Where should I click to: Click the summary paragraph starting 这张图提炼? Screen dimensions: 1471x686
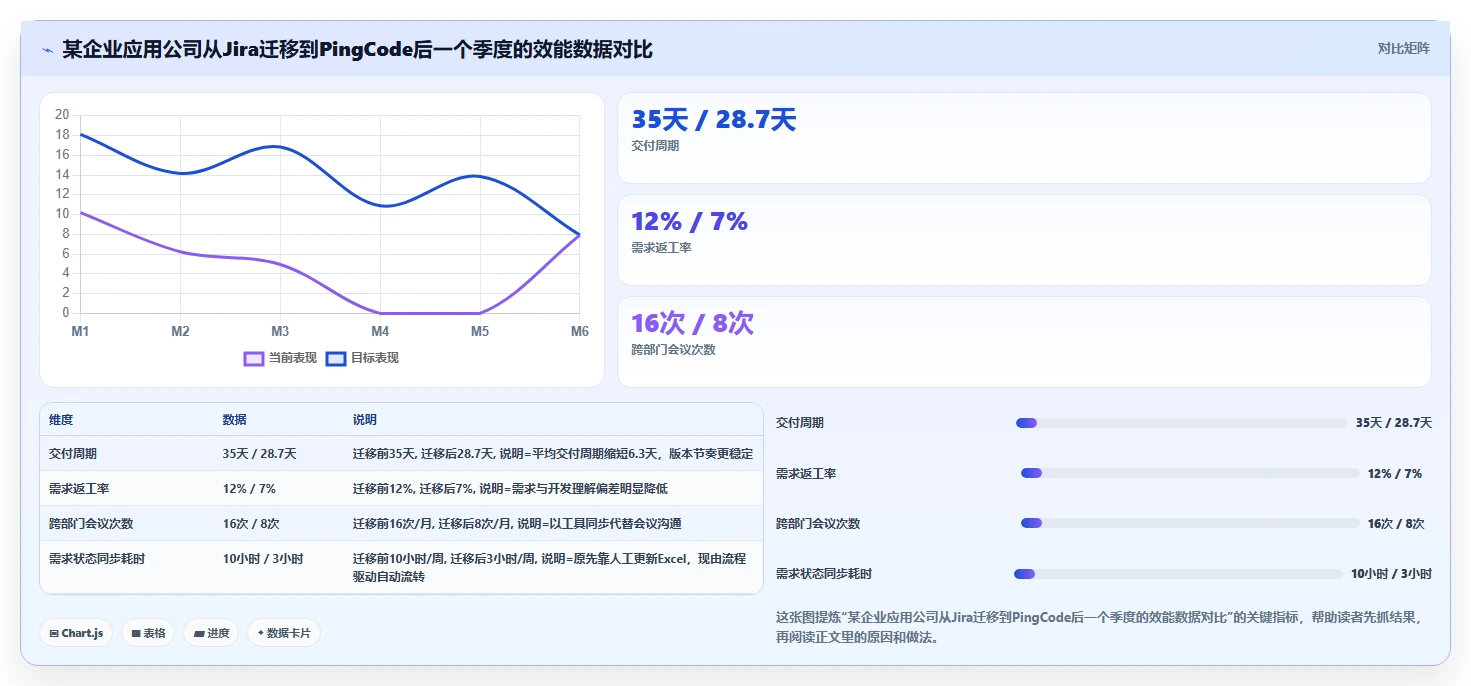coord(1098,627)
